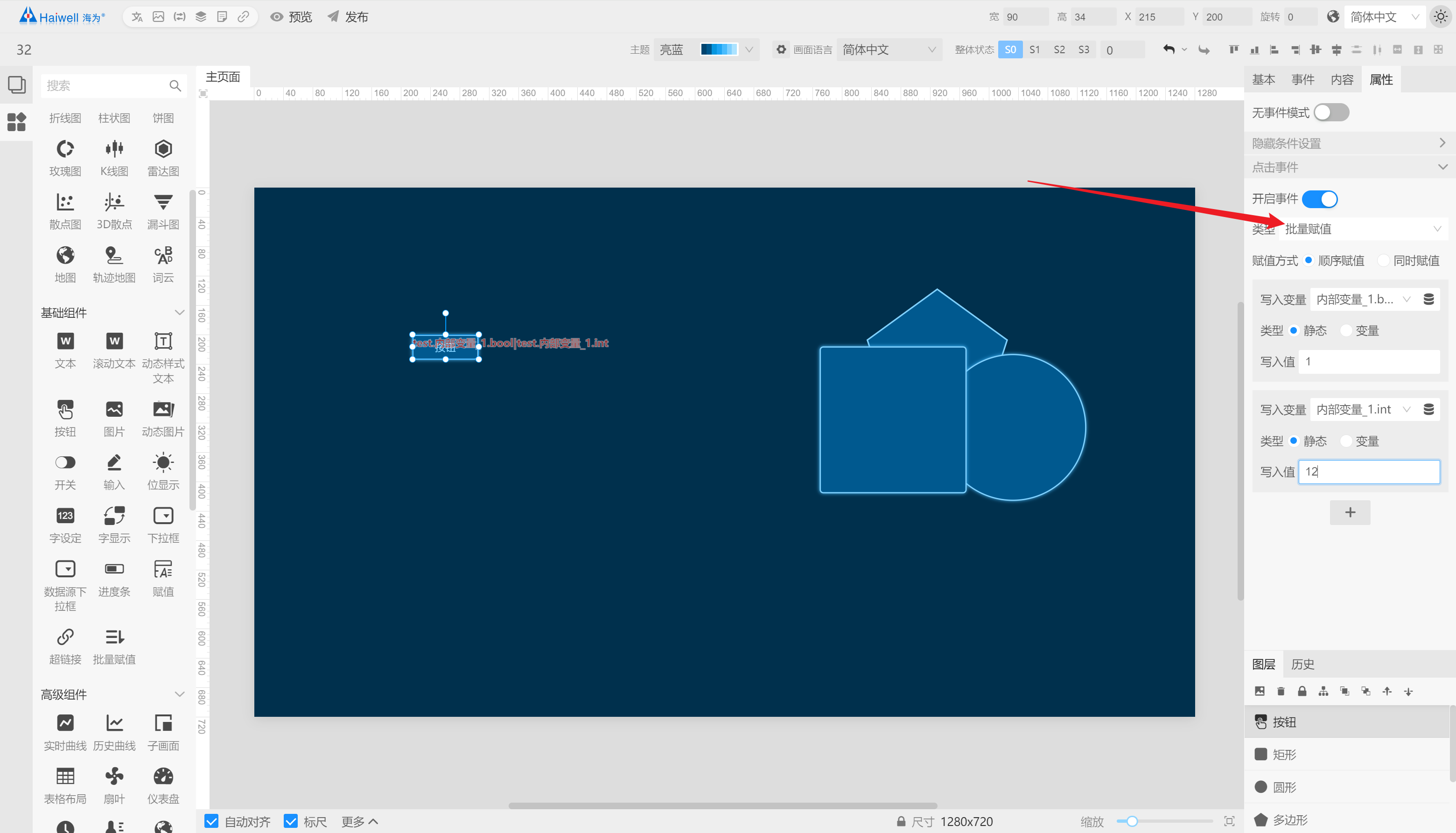This screenshot has height=833, width=1456.
Task: Add the 地图 map component
Action: [65, 264]
